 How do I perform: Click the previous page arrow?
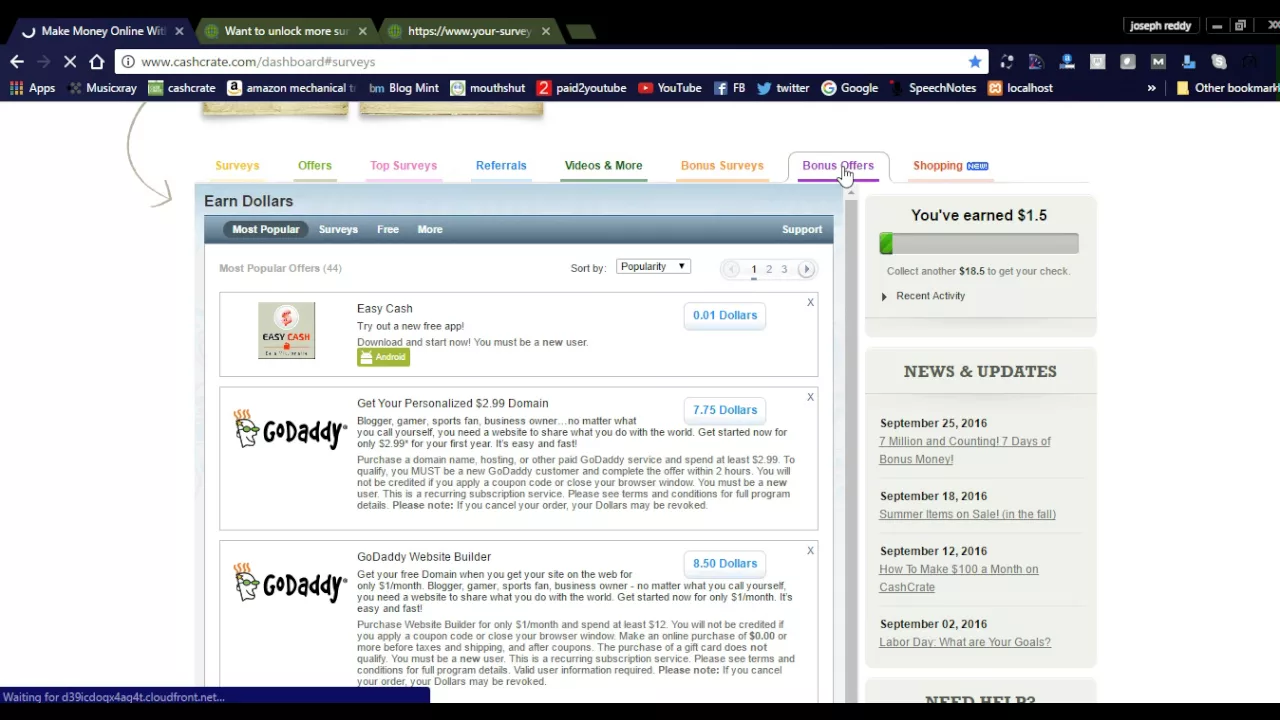[731, 269]
